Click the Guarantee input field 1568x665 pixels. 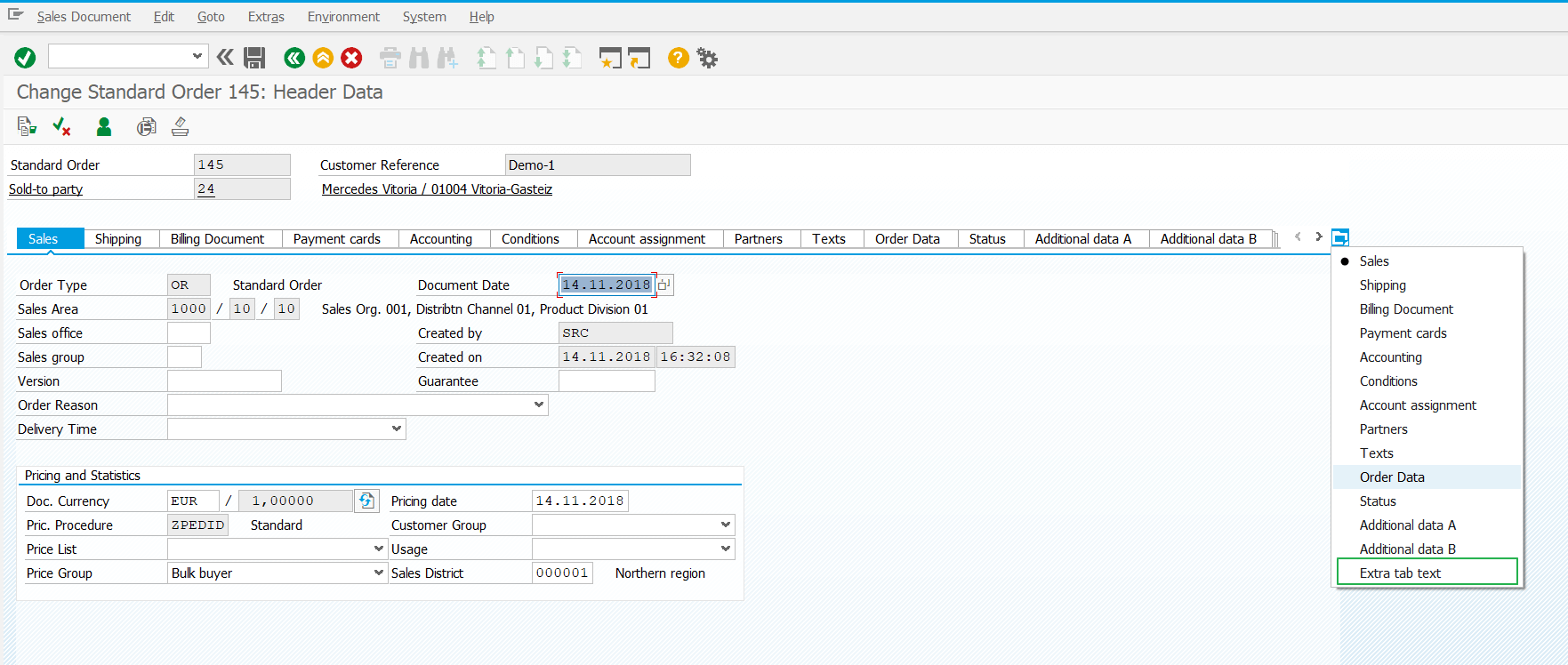click(607, 381)
